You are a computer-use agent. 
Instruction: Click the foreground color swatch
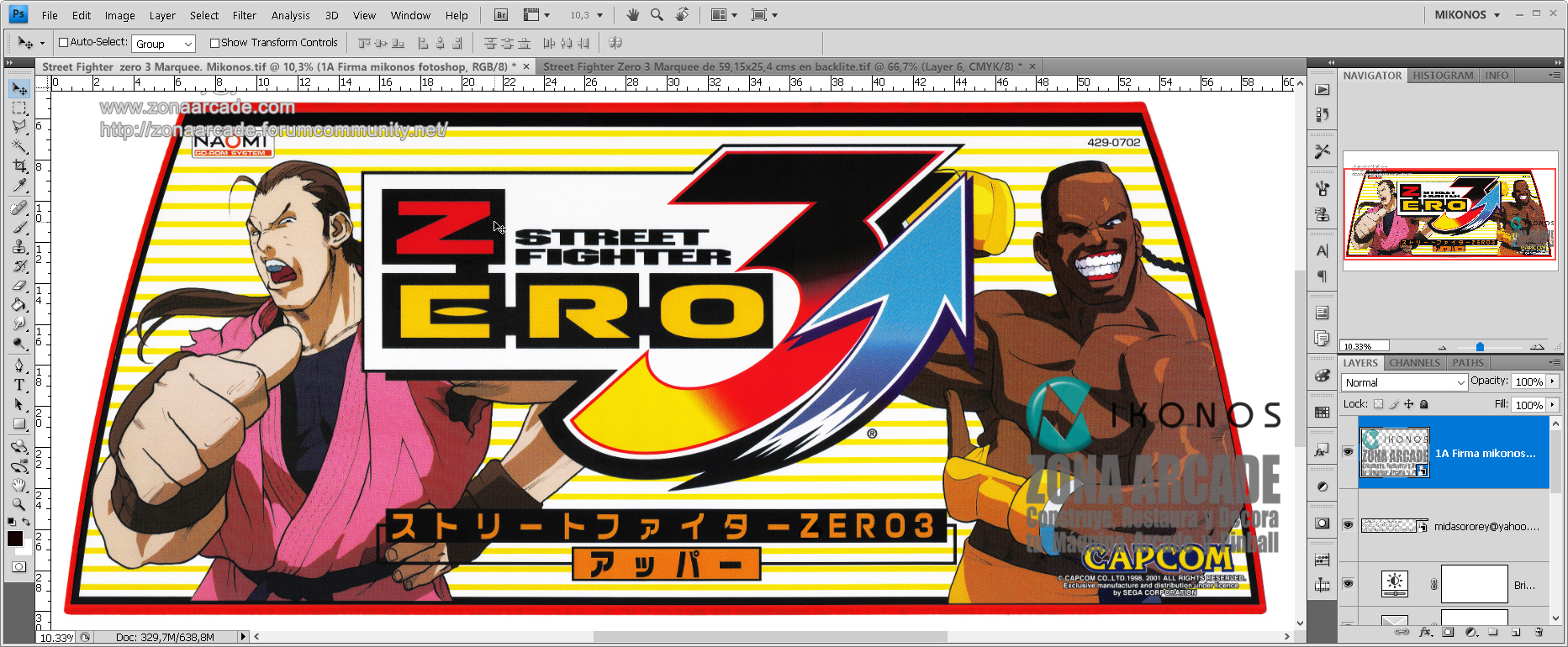tap(15, 539)
